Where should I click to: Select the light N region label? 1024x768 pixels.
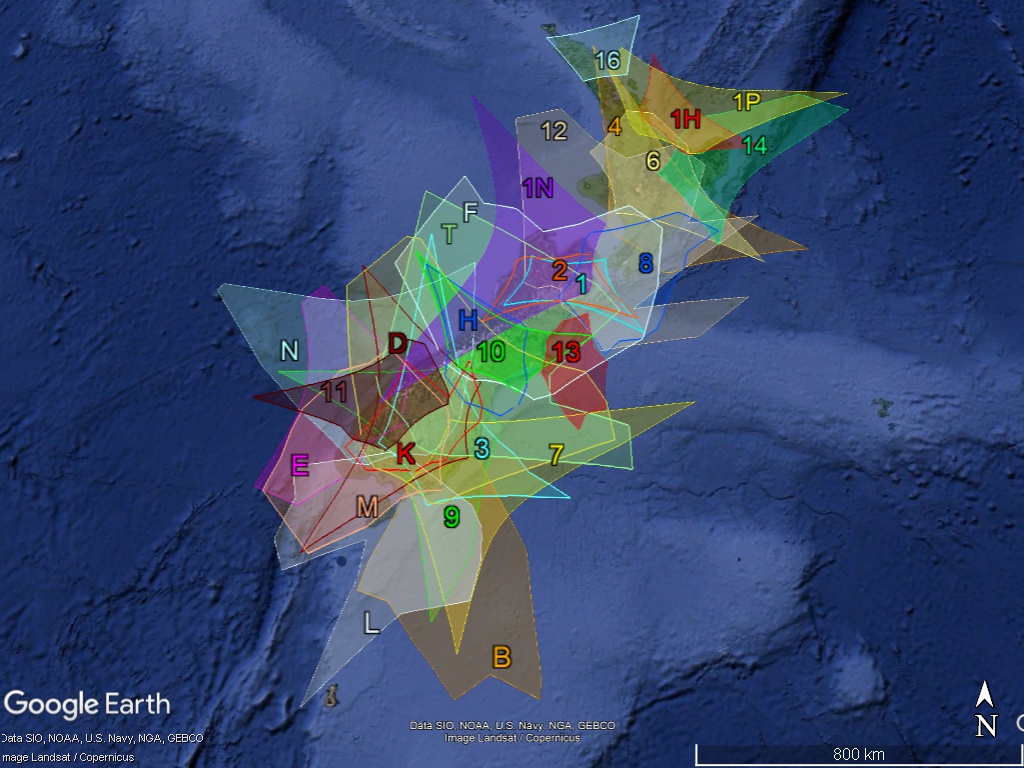tap(289, 350)
